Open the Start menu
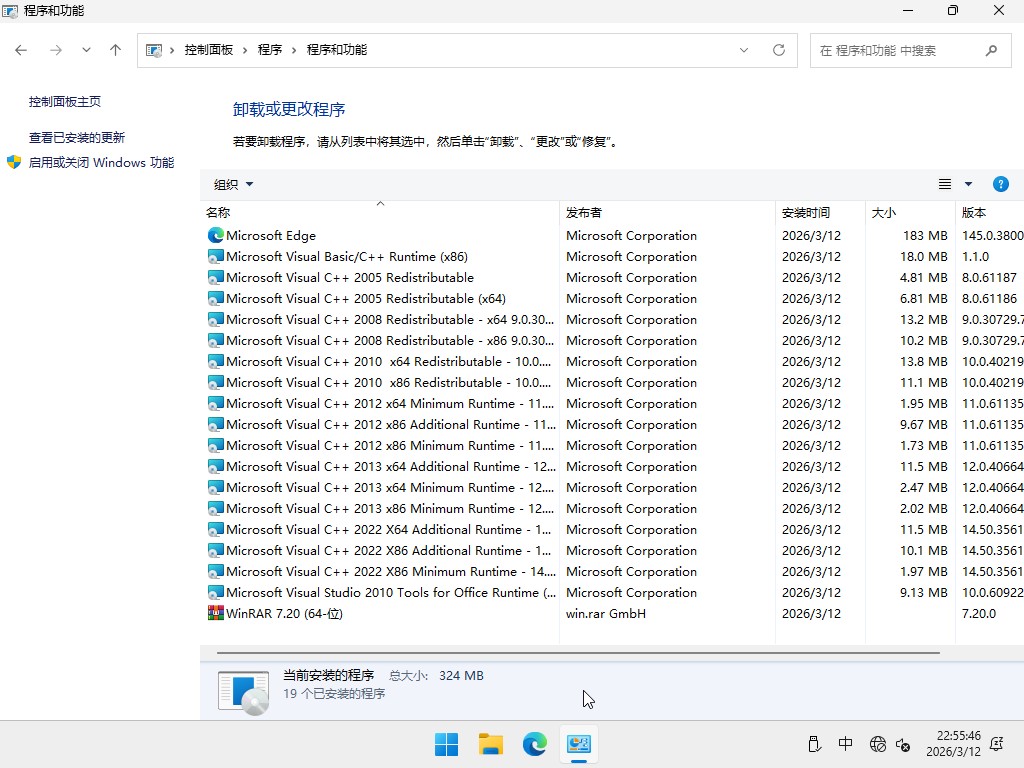The width and height of the screenshot is (1024, 768). click(446, 744)
